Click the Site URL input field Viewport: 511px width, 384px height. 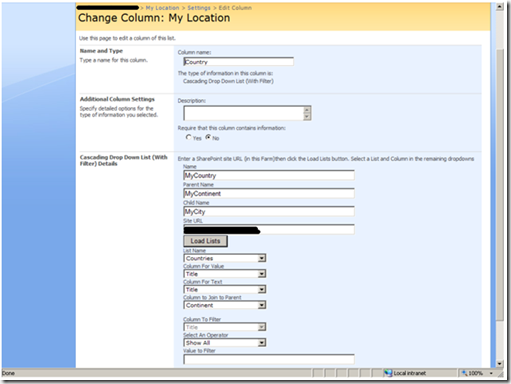coord(269,229)
